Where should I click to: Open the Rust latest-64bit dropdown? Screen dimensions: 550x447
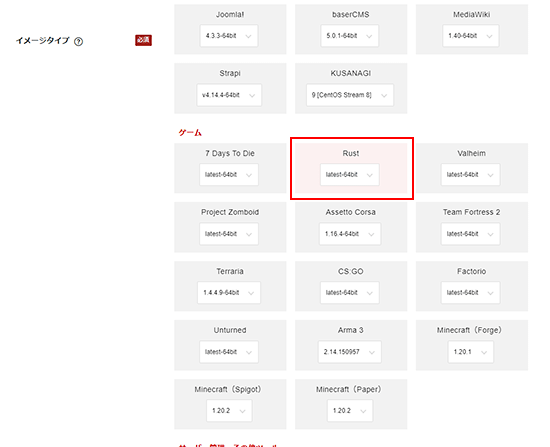350,175
